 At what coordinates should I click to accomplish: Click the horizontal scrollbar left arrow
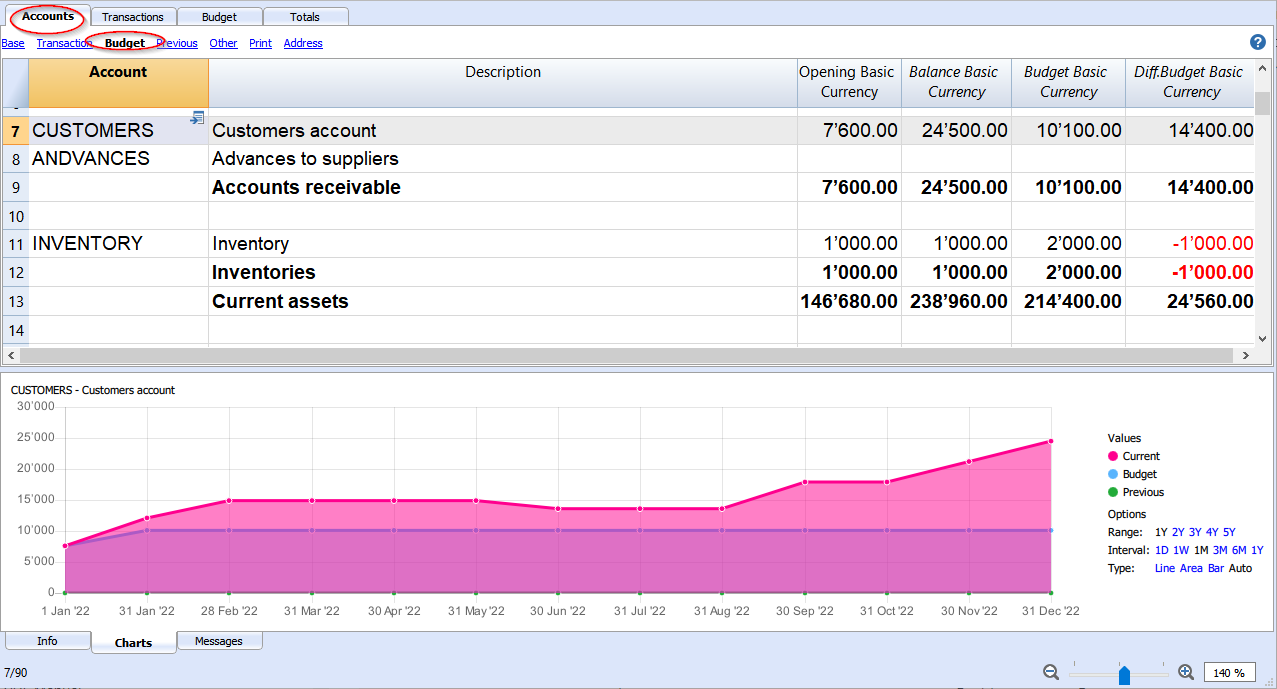[10, 355]
